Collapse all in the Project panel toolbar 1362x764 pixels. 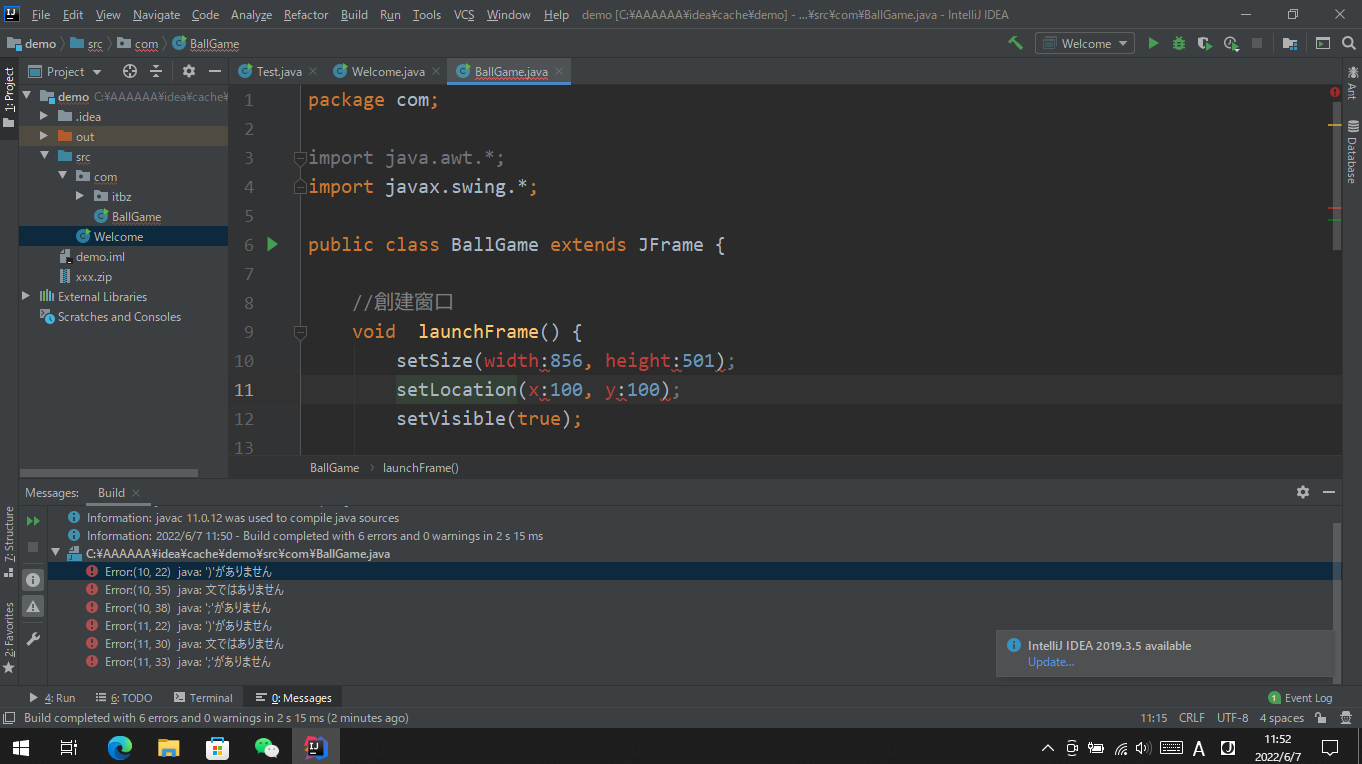click(x=156, y=71)
